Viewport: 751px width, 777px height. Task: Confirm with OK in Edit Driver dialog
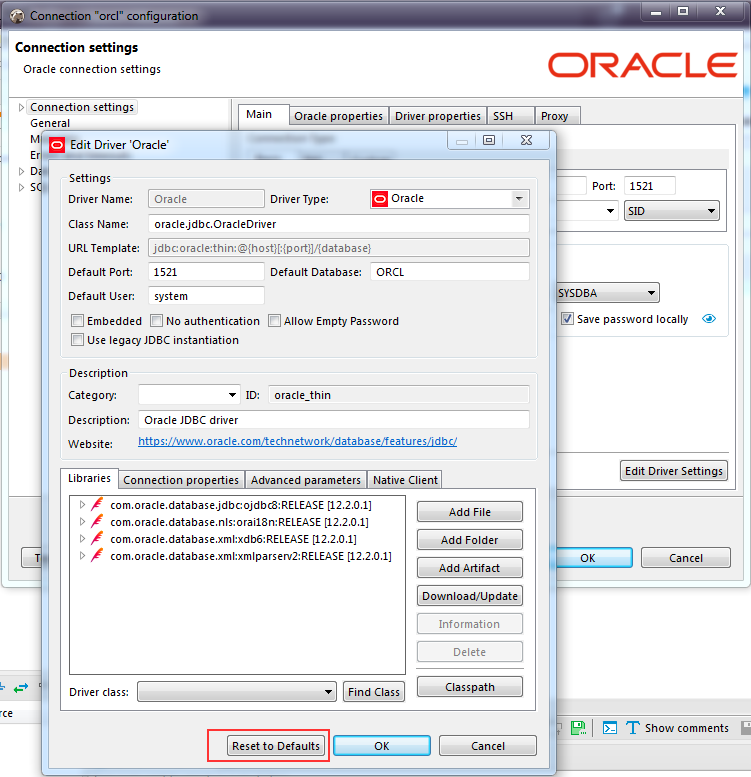point(382,746)
